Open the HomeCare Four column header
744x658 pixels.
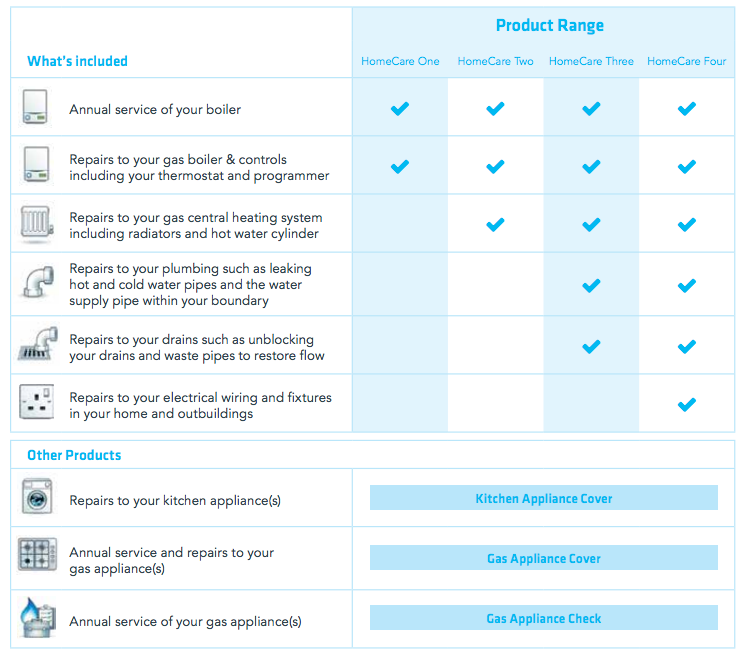[x=687, y=61]
